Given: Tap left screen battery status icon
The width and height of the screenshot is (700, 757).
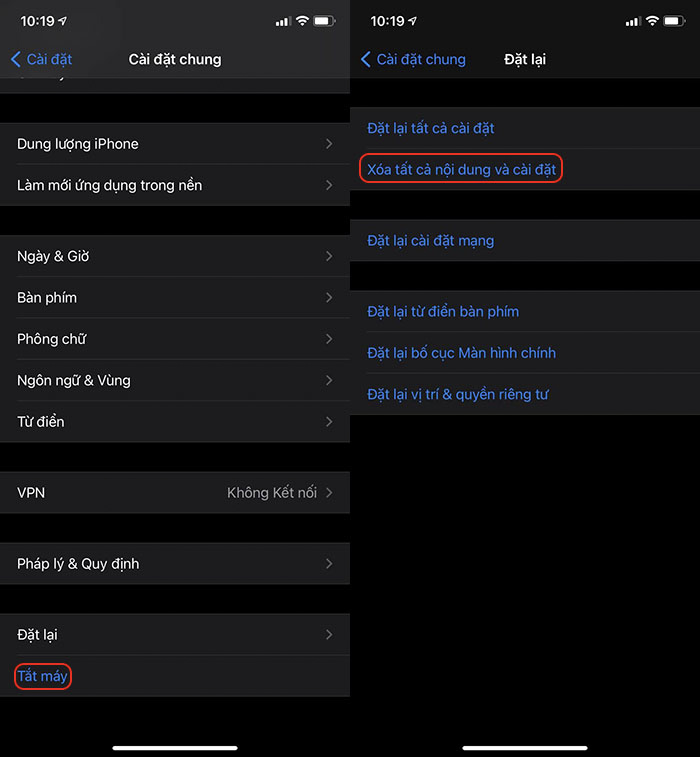Looking at the screenshot, I should pos(325,21).
